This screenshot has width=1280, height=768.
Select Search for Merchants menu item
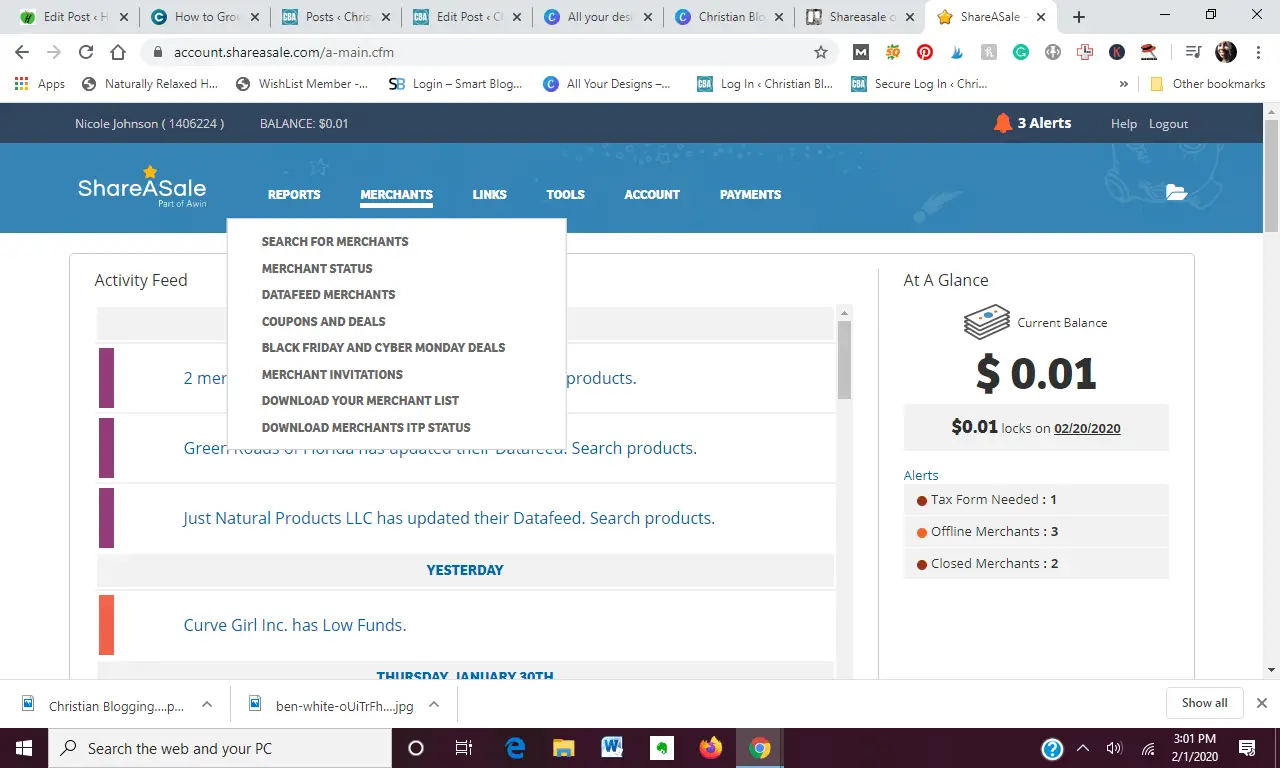335,242
